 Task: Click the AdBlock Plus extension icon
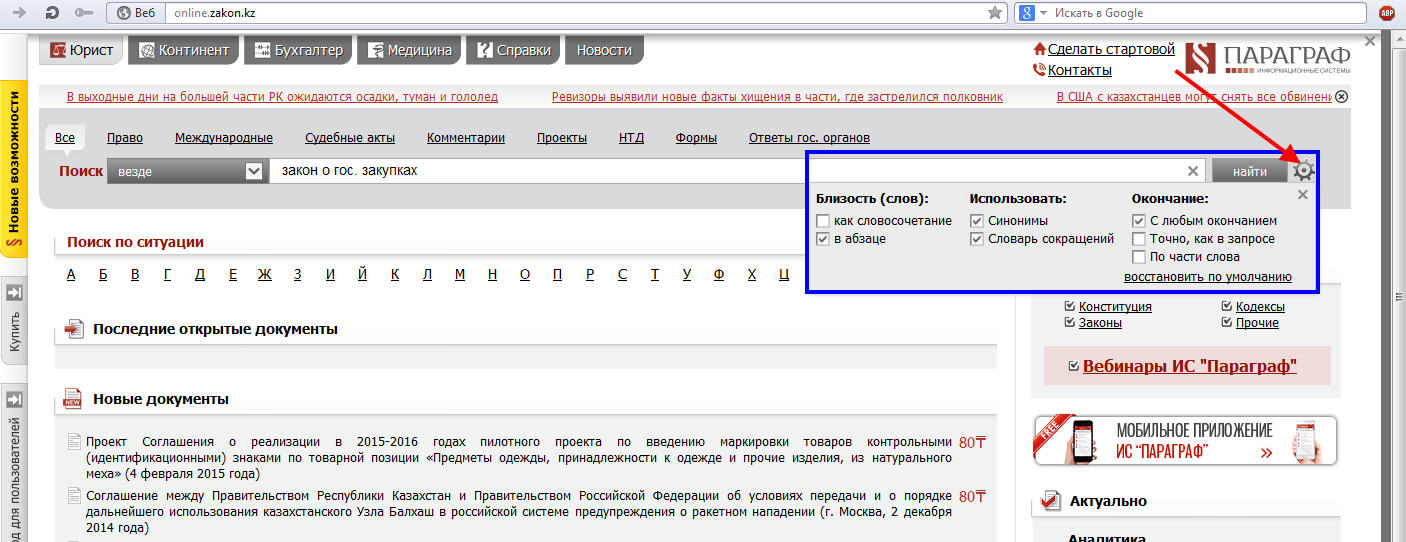tap(1387, 13)
